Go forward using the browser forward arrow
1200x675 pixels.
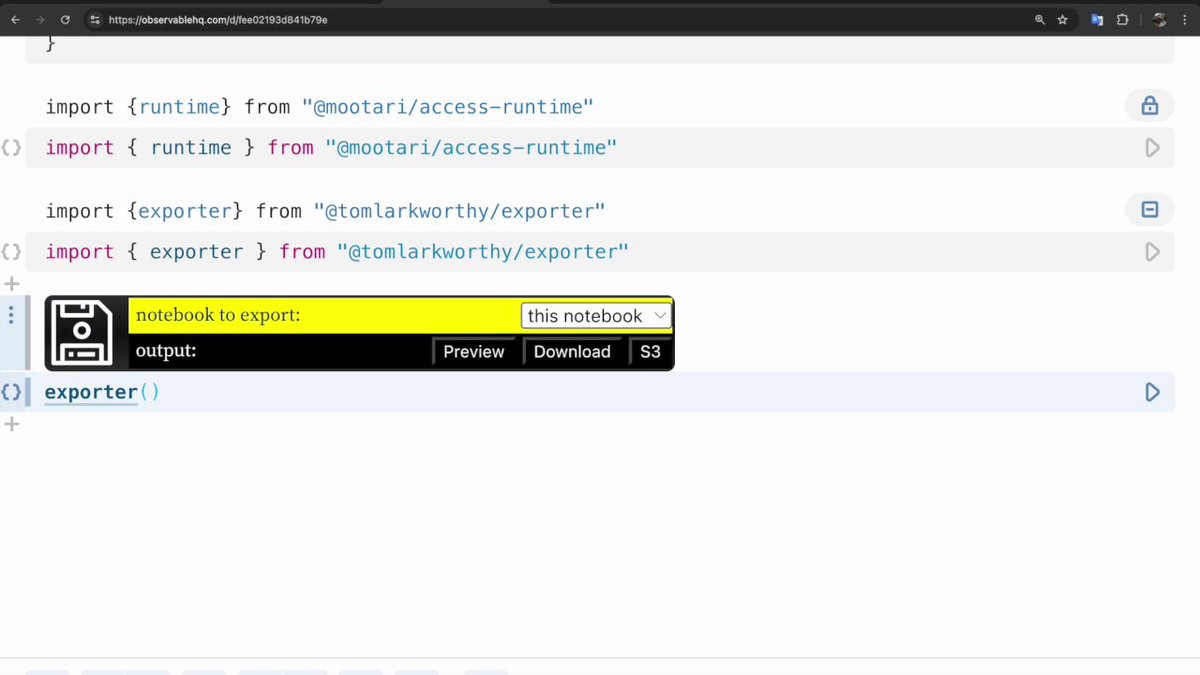(x=40, y=19)
